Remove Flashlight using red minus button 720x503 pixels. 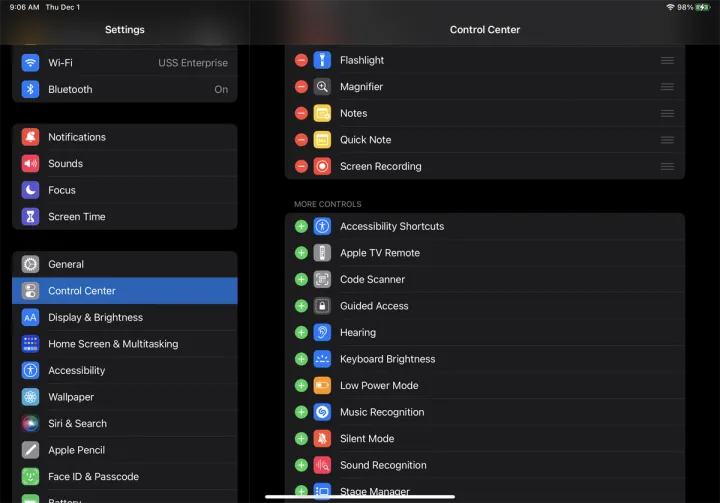pos(301,60)
